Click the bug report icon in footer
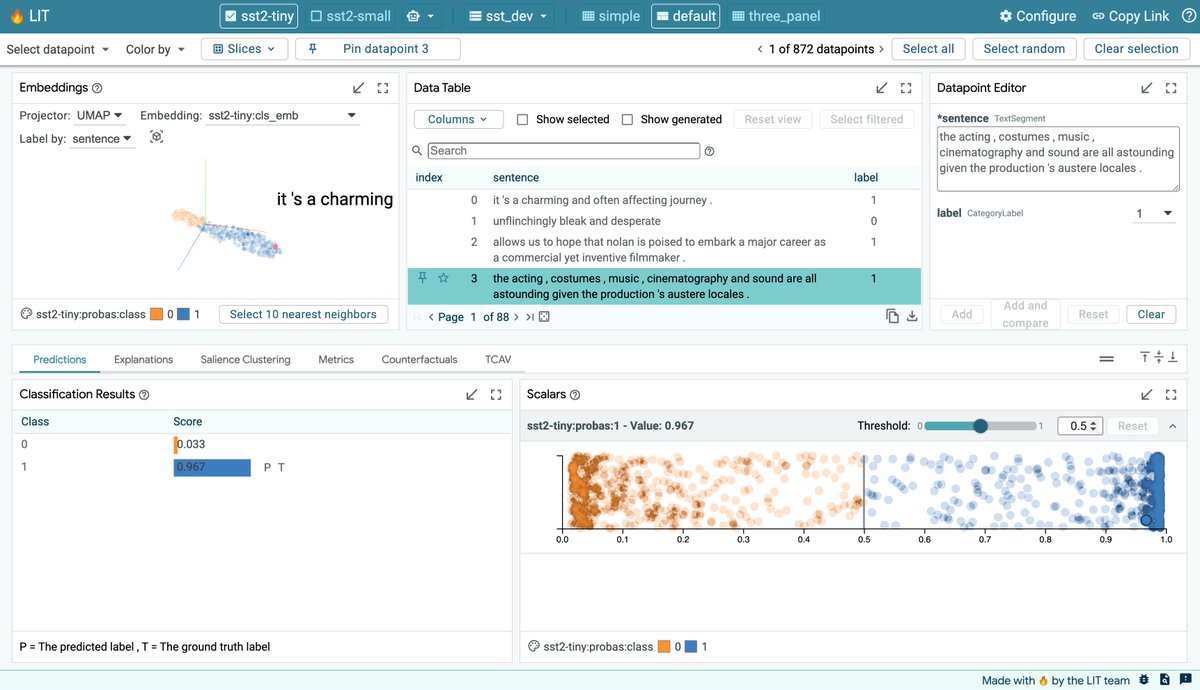The image size is (1200, 690). point(1143,680)
